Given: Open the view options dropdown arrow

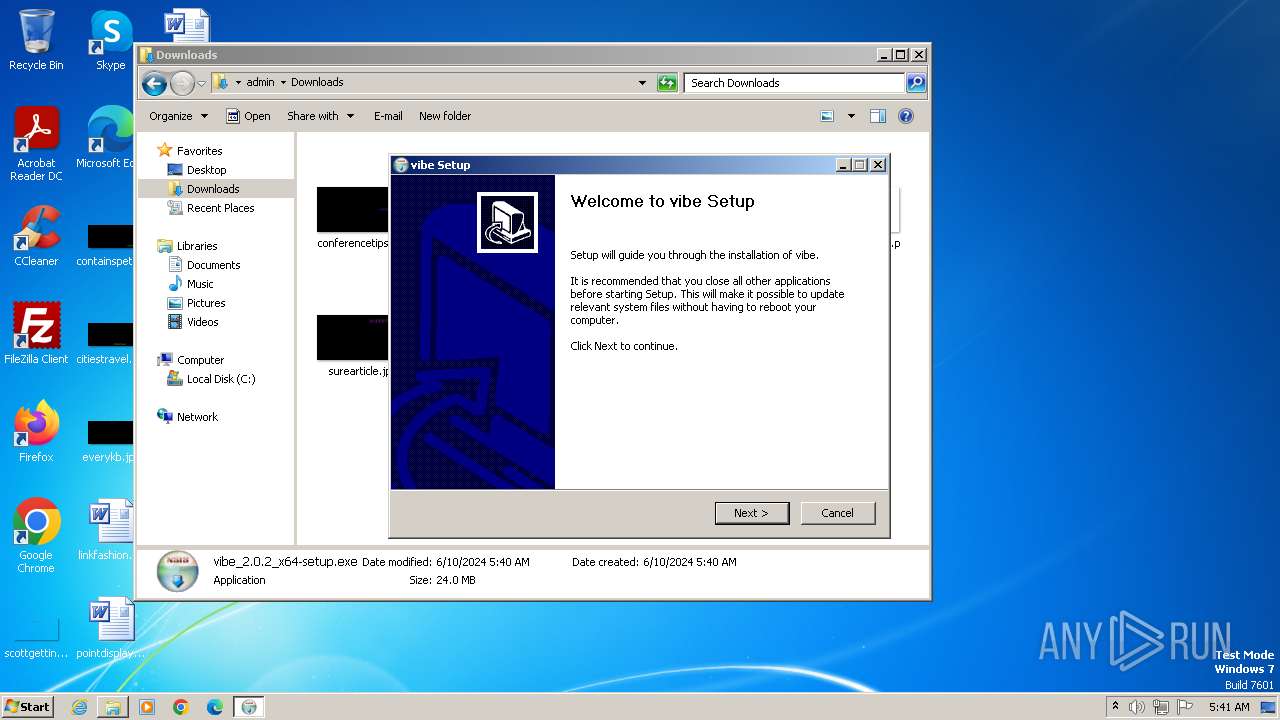Looking at the screenshot, I should coord(851,116).
